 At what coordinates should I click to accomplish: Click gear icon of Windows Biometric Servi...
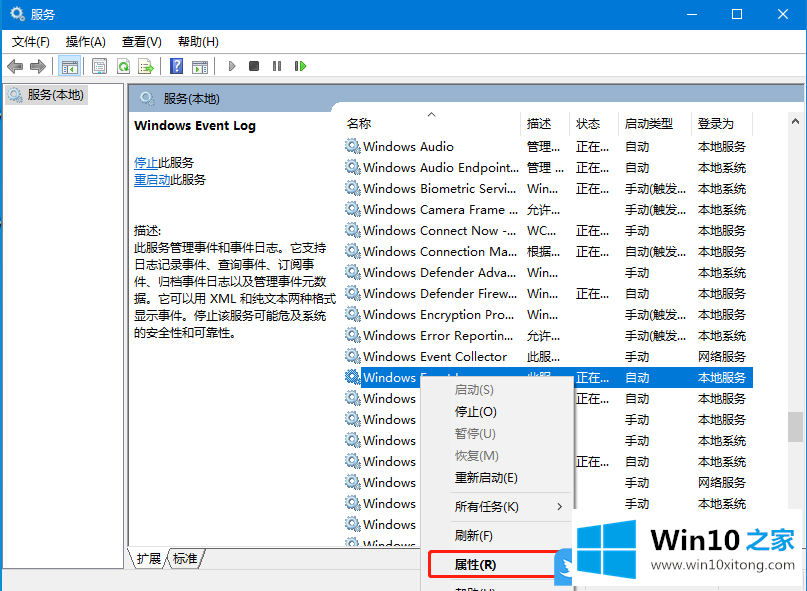click(x=353, y=188)
